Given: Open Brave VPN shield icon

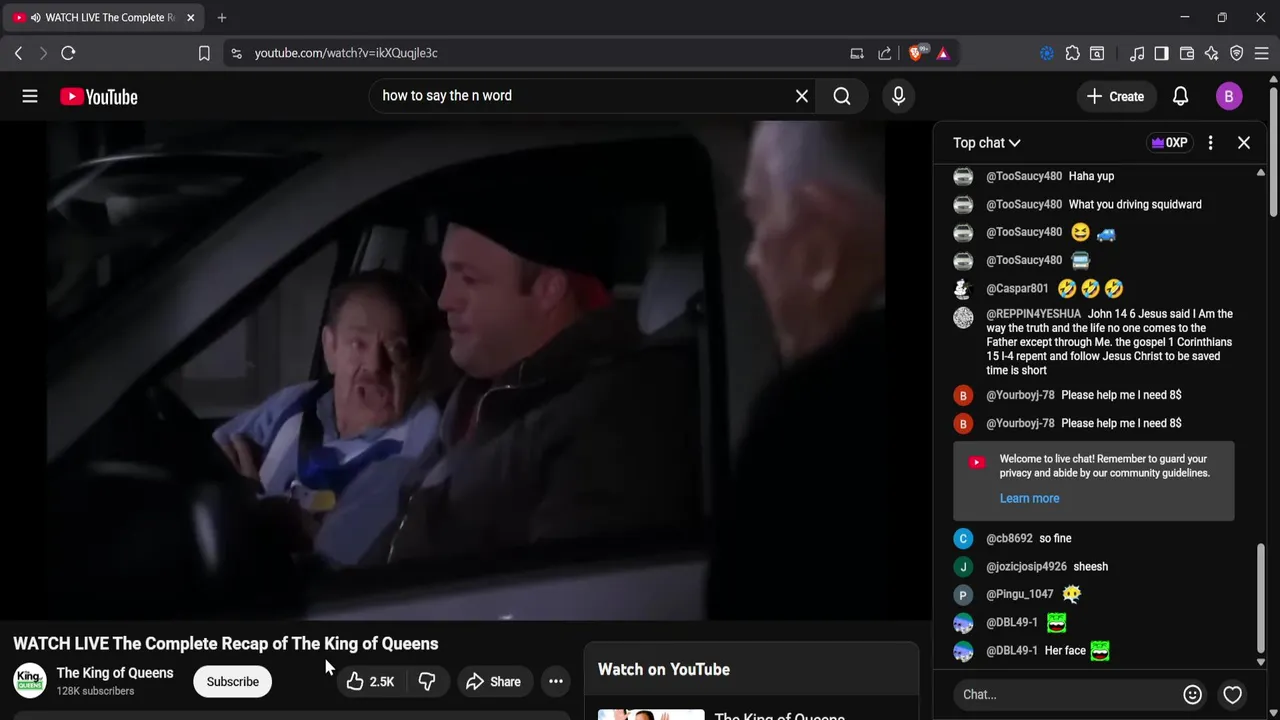Looking at the screenshot, I should pos(1237,53).
